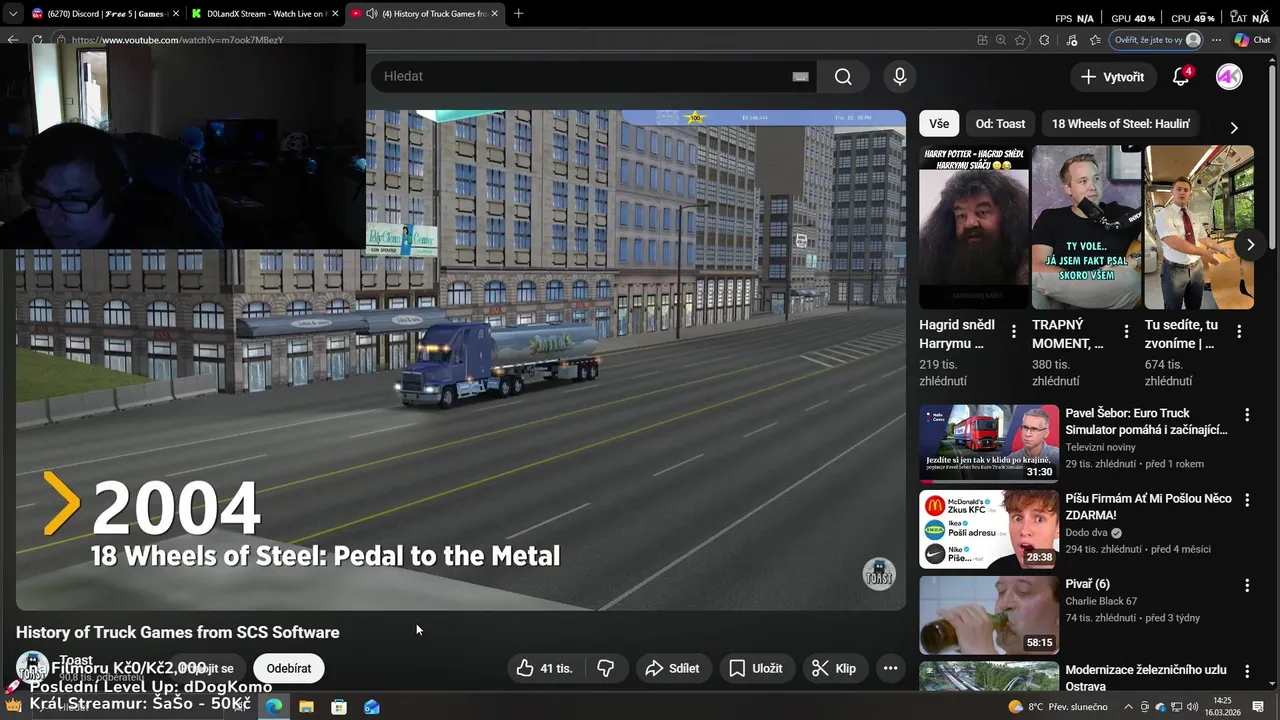Screen dimensions: 1280x720
Task: Open the media control music-note icon
Action: click(x=1072, y=40)
